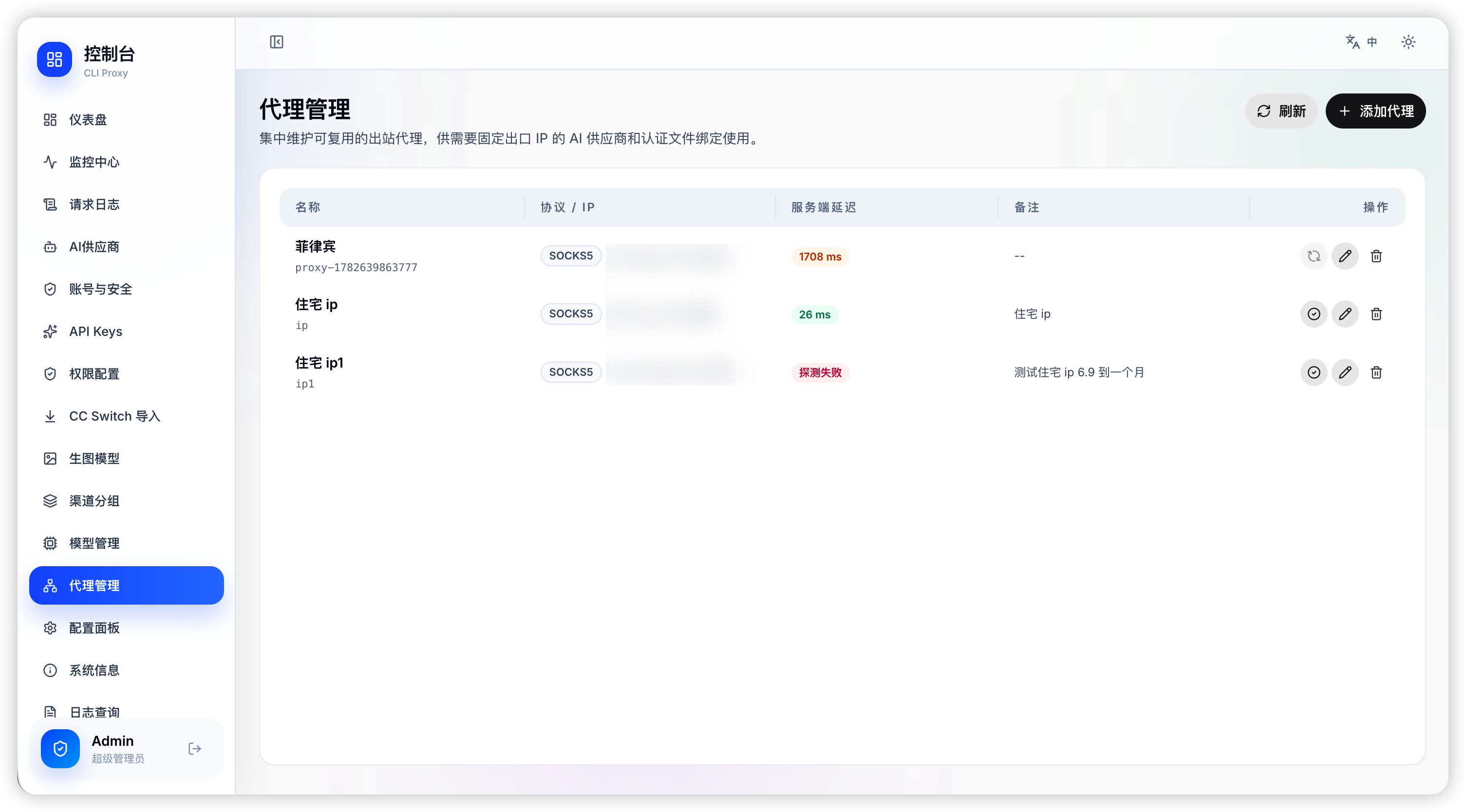Click the Admin user name
The width and height of the screenshot is (1466, 812).
pos(113,741)
